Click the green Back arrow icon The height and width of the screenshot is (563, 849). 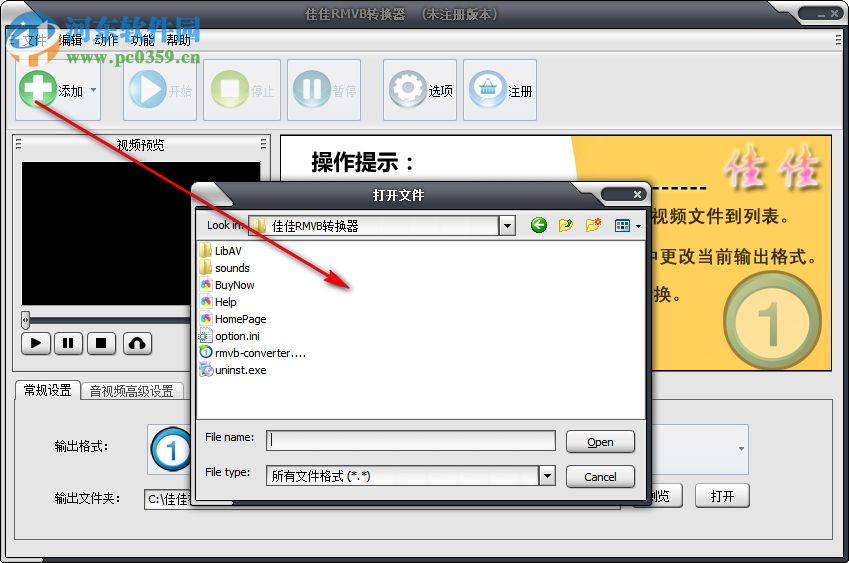pyautogui.click(x=539, y=225)
